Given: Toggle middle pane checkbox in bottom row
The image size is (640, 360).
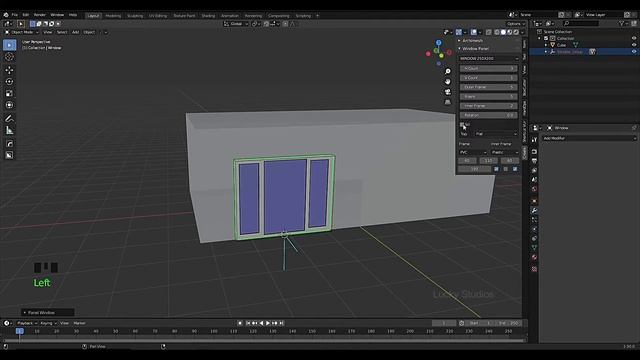Looking at the screenshot, I should coord(506,169).
